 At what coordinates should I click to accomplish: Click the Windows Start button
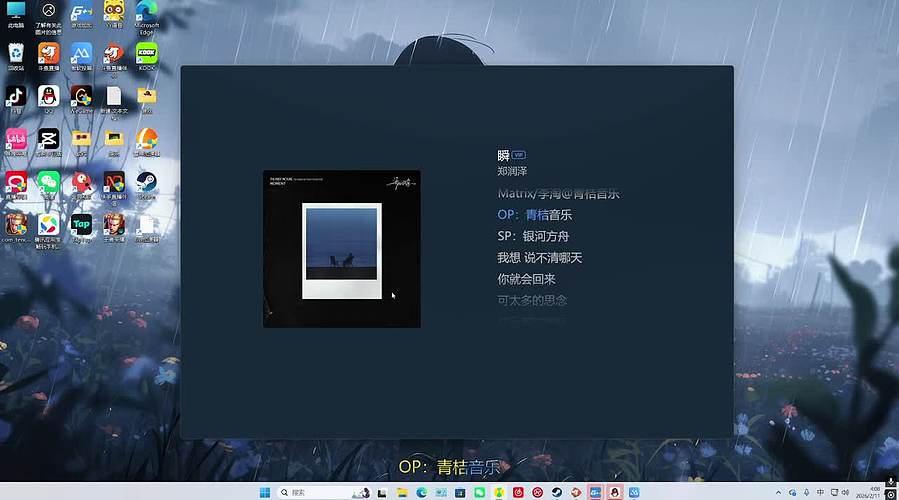264,493
